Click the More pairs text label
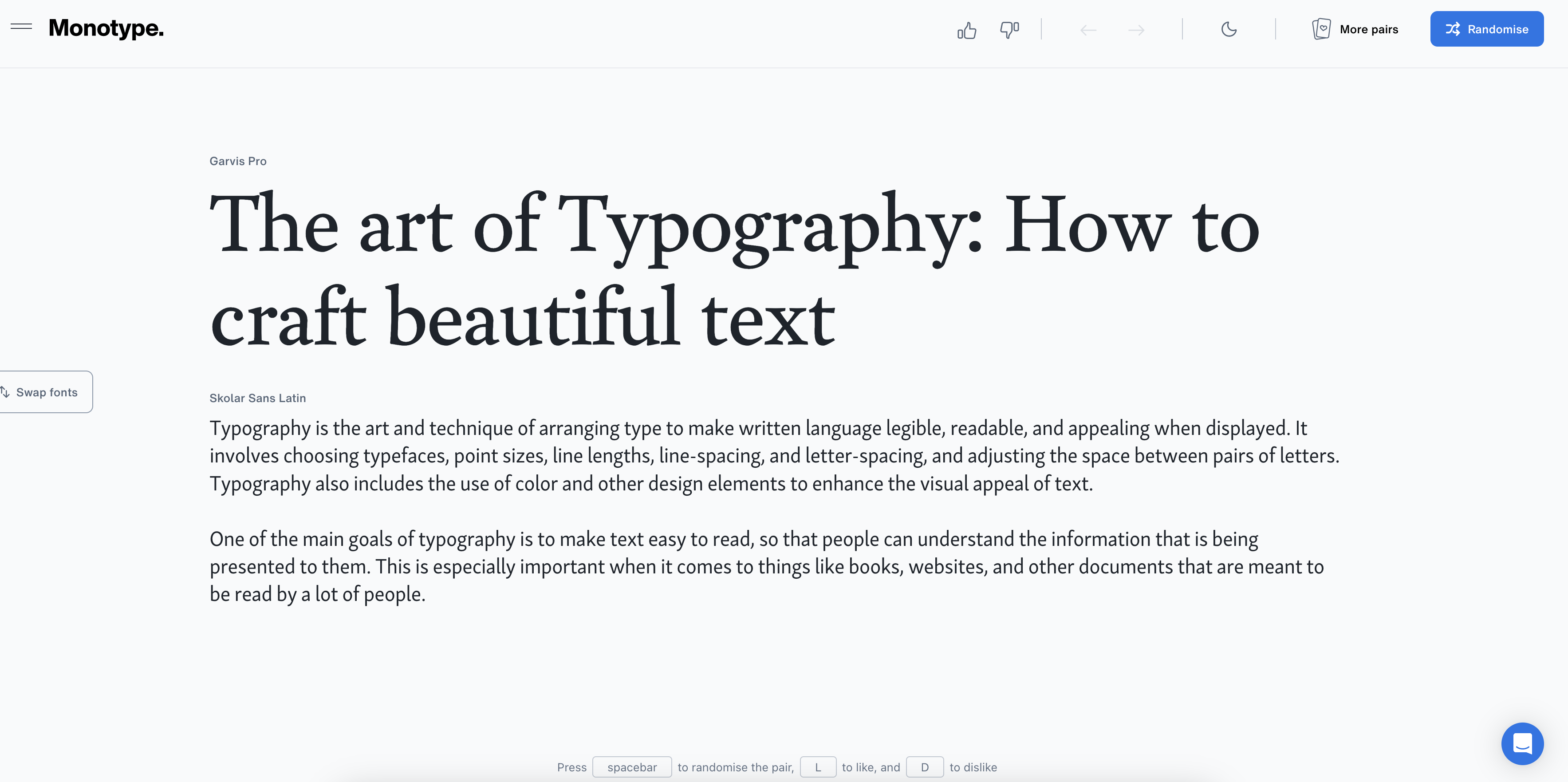This screenshot has height=782, width=1568. [1369, 29]
